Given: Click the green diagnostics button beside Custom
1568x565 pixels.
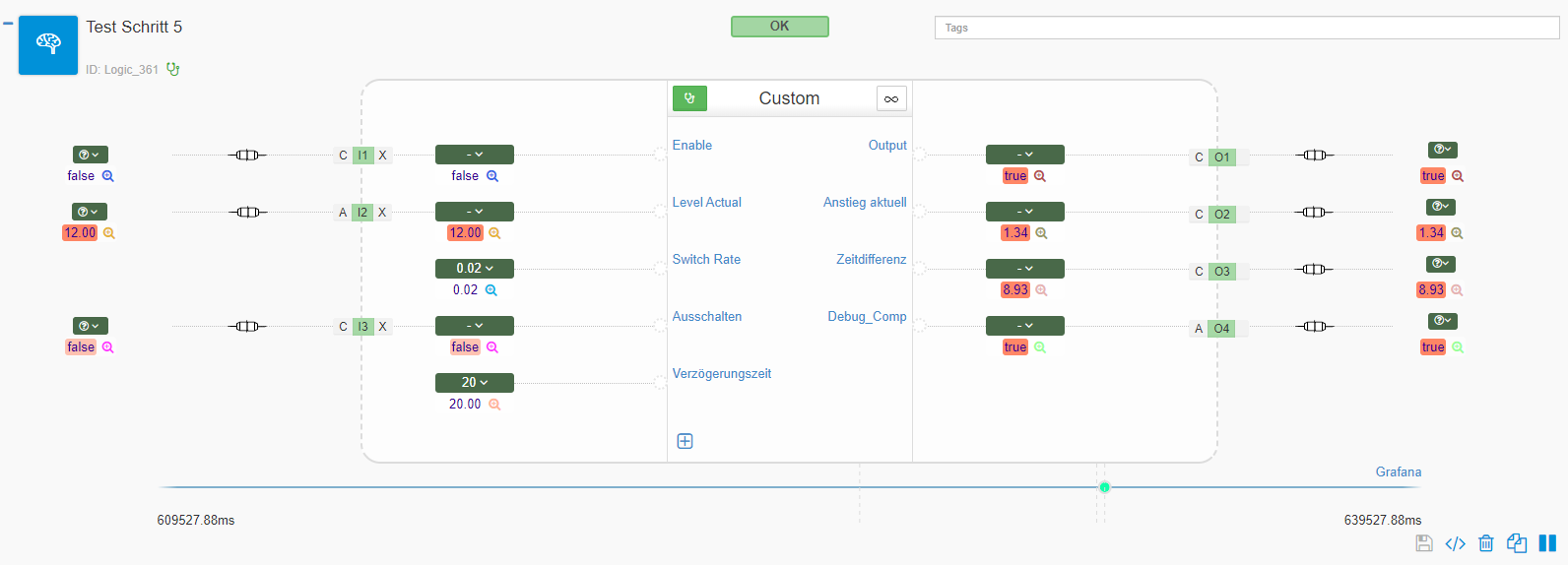Looking at the screenshot, I should [689, 98].
